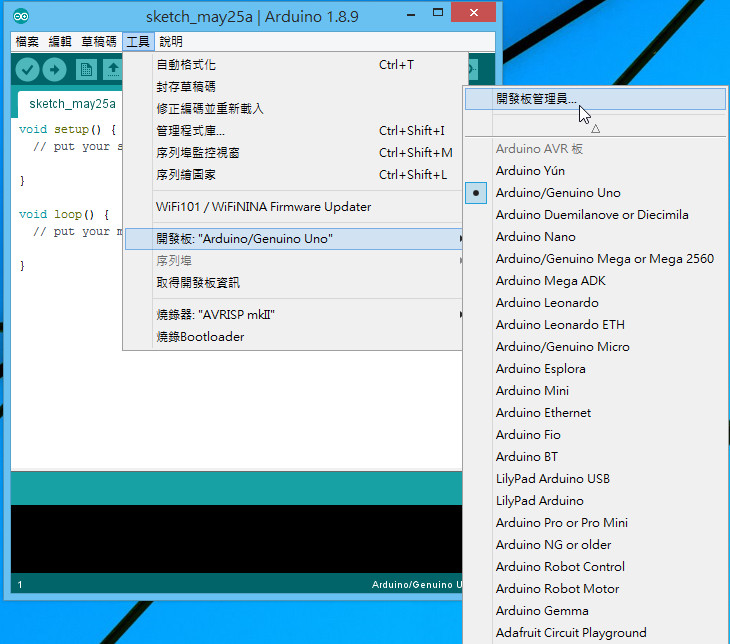Open the 說明 menu
Viewport: 730px width, 644px height.
(171, 42)
